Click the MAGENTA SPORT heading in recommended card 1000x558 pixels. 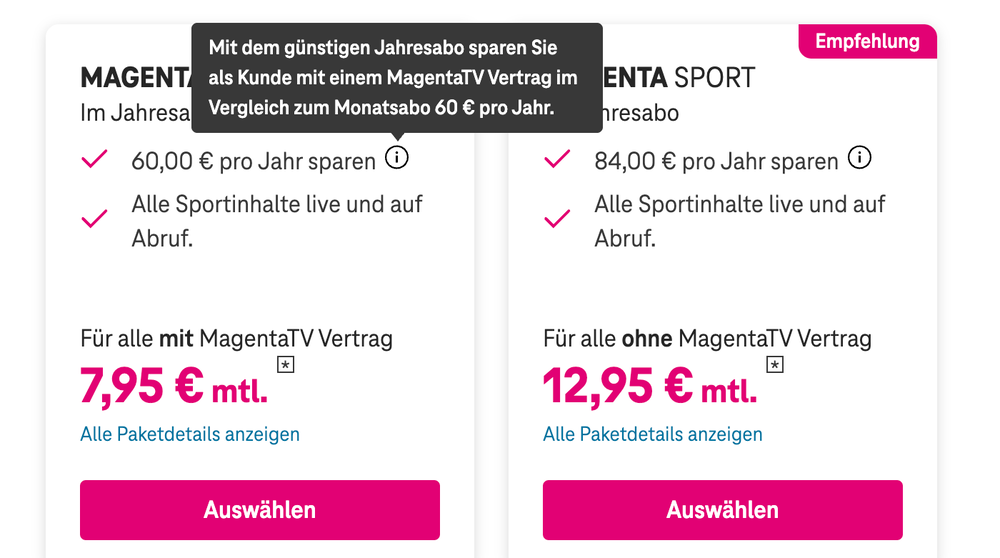(680, 77)
